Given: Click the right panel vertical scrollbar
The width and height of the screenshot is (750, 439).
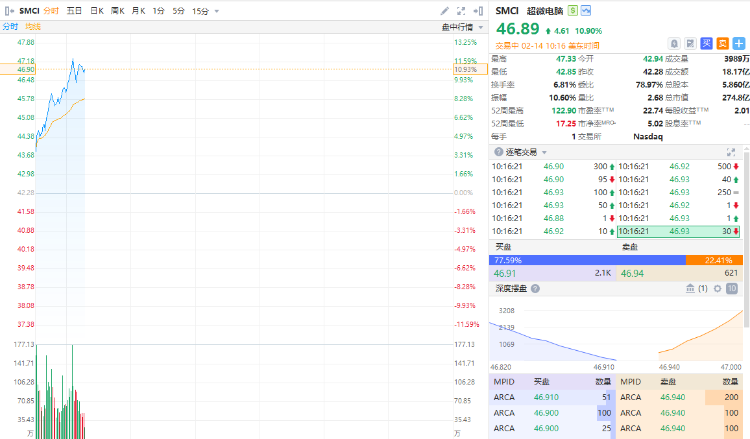Looking at the screenshot, I should click(x=747, y=239).
